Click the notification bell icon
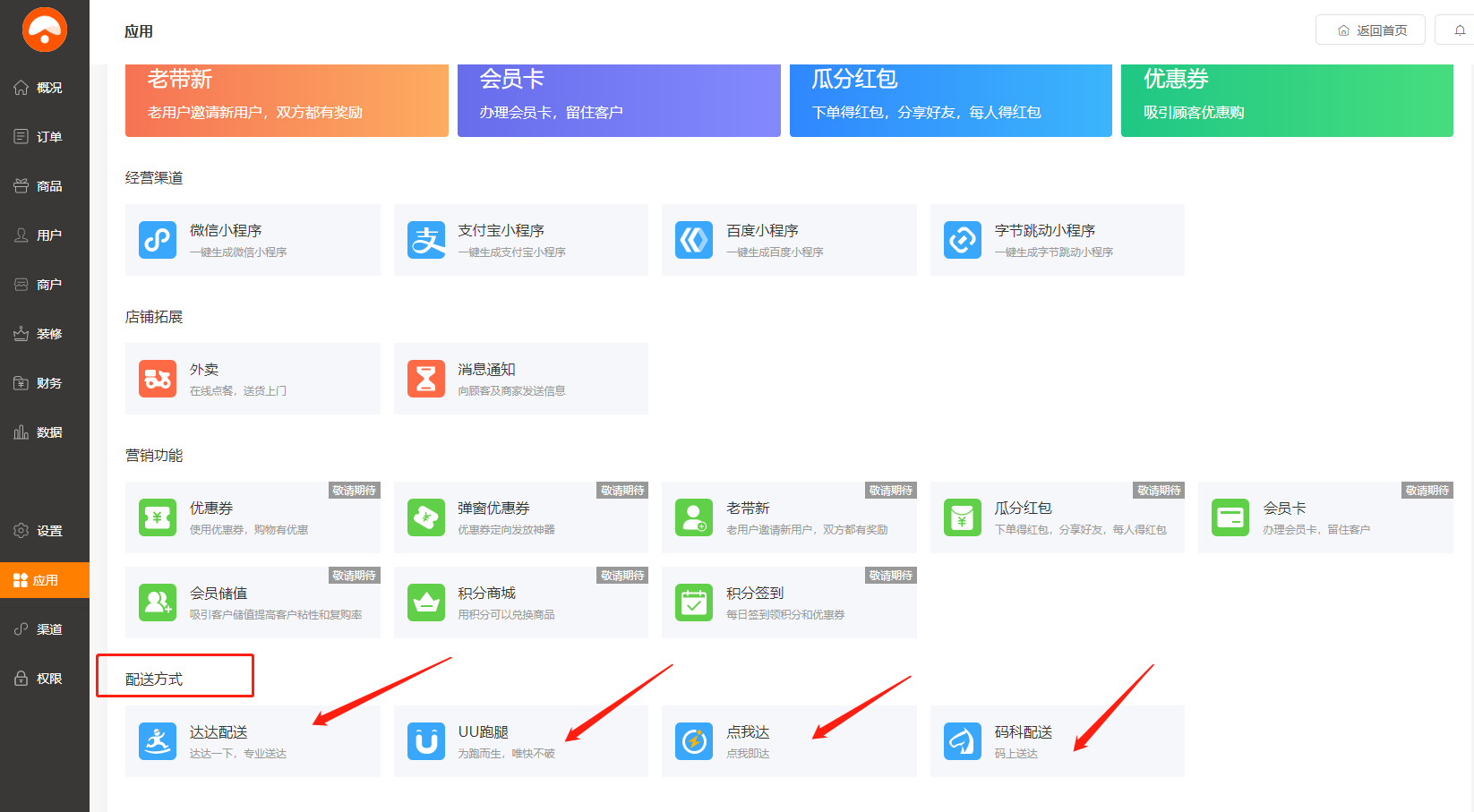 click(x=1460, y=30)
